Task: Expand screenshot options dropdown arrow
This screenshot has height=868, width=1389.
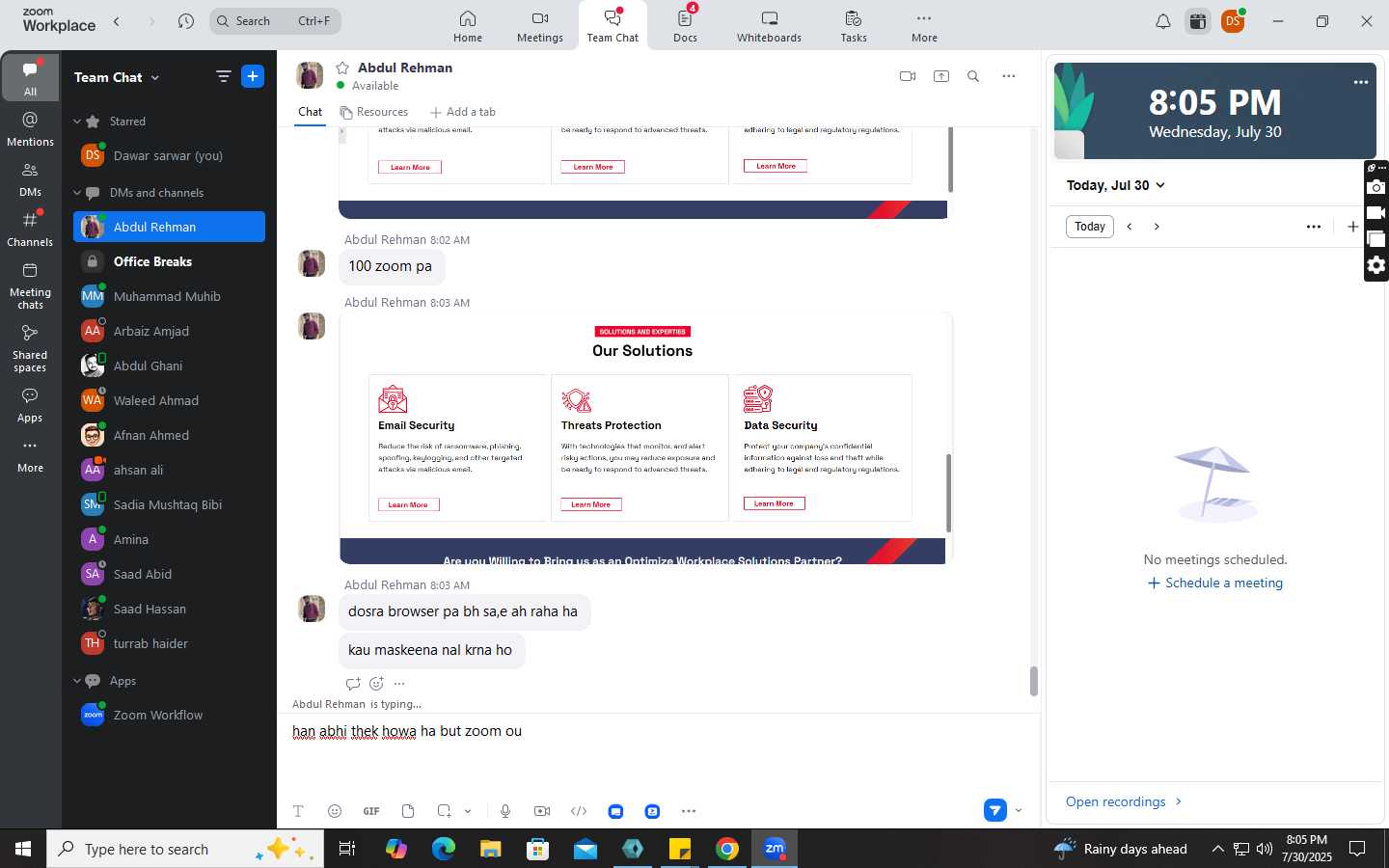Action: [x=468, y=811]
